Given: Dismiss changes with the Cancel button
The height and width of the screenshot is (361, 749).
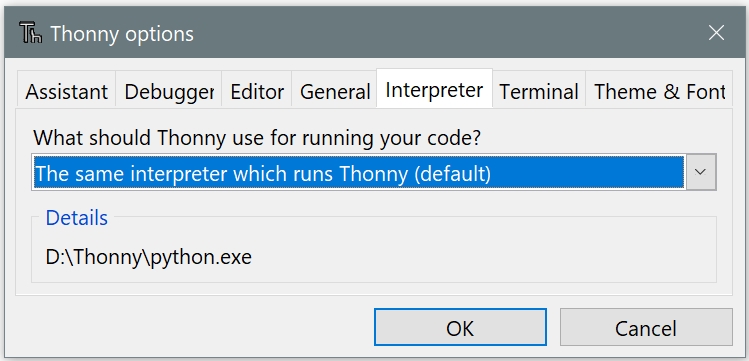Looking at the screenshot, I should click(x=646, y=328).
